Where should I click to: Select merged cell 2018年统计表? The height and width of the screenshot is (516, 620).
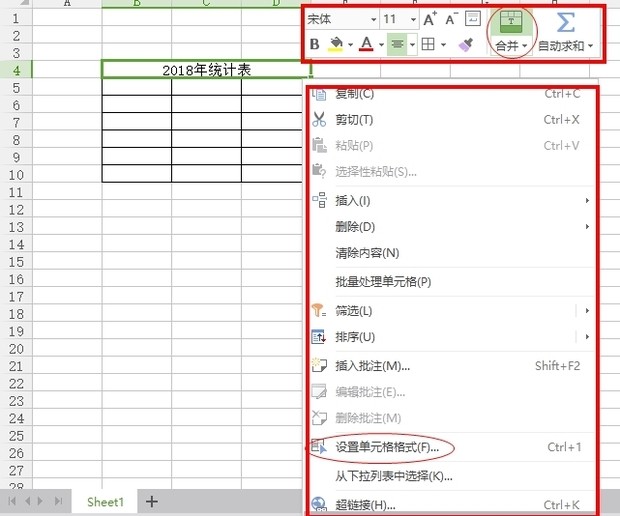[206, 70]
